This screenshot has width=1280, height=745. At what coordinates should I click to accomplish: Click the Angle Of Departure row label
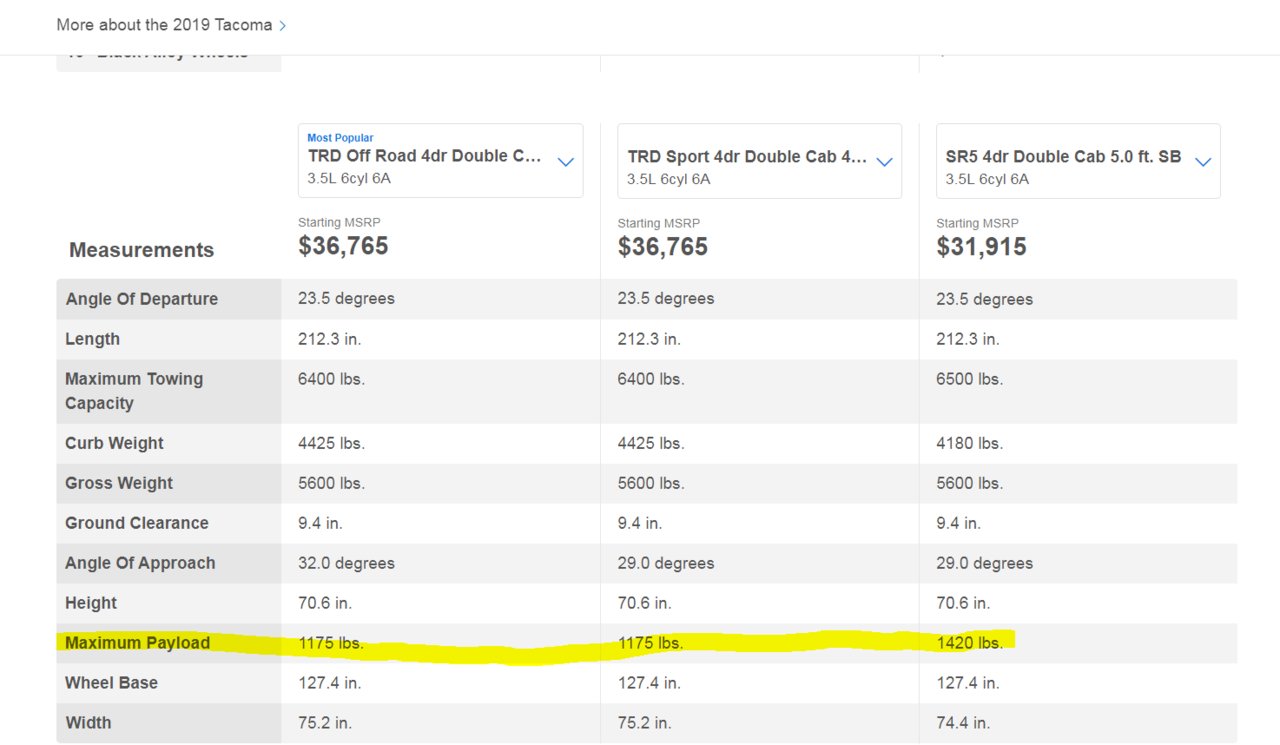coord(141,299)
